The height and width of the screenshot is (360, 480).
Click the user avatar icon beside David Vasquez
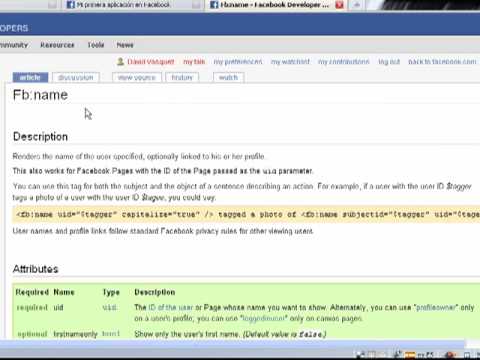[x=120, y=62]
